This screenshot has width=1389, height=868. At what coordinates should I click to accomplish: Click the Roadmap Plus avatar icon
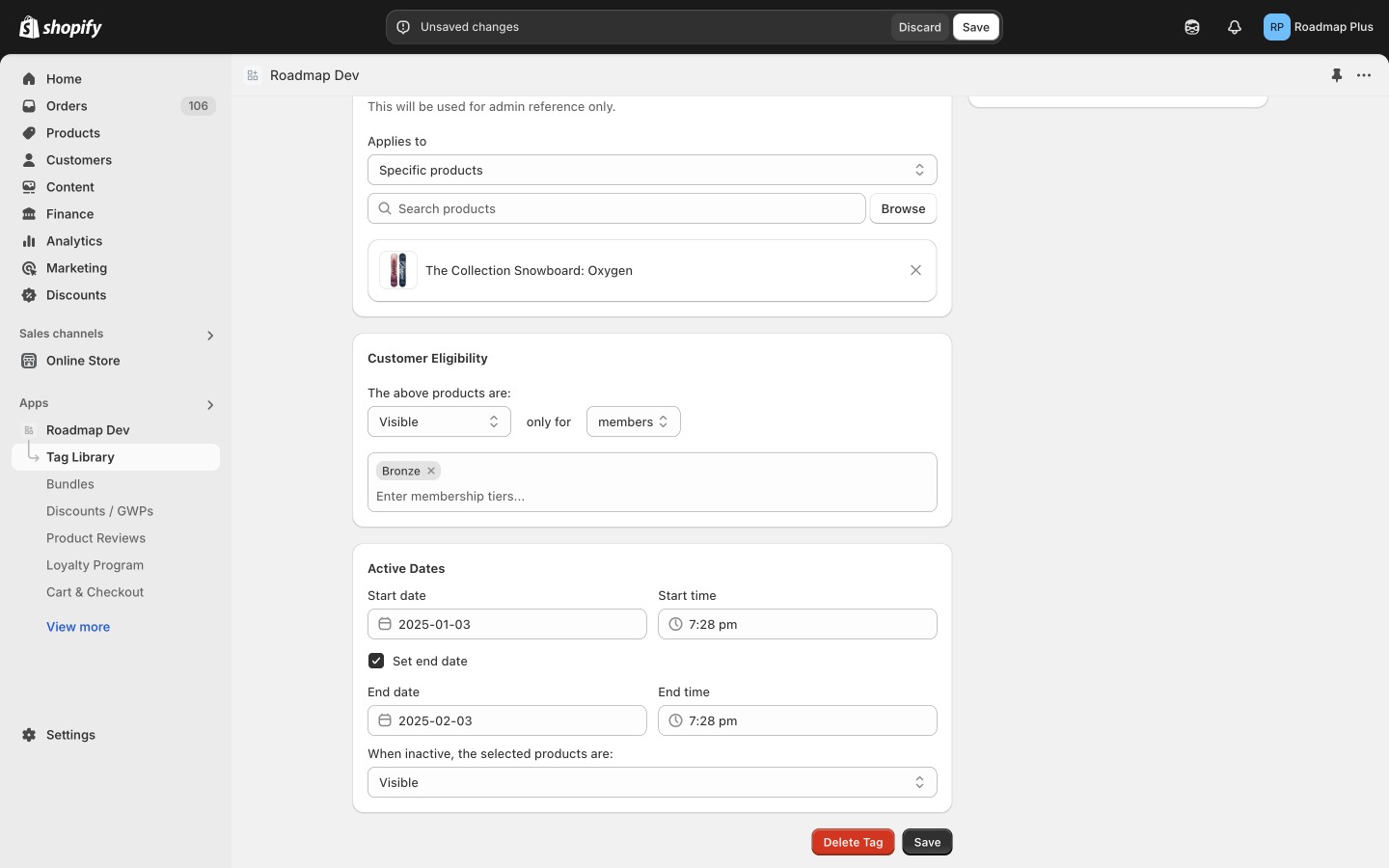1276,27
